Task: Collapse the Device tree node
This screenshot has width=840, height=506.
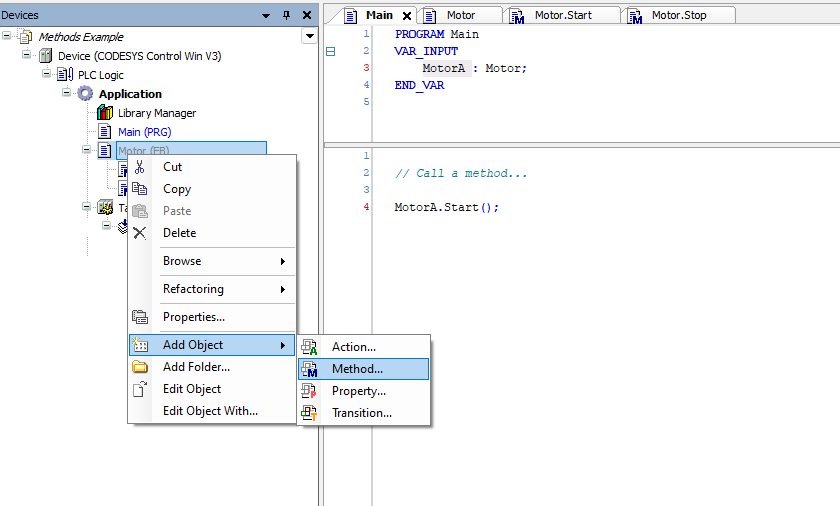Action: click(x=26, y=54)
